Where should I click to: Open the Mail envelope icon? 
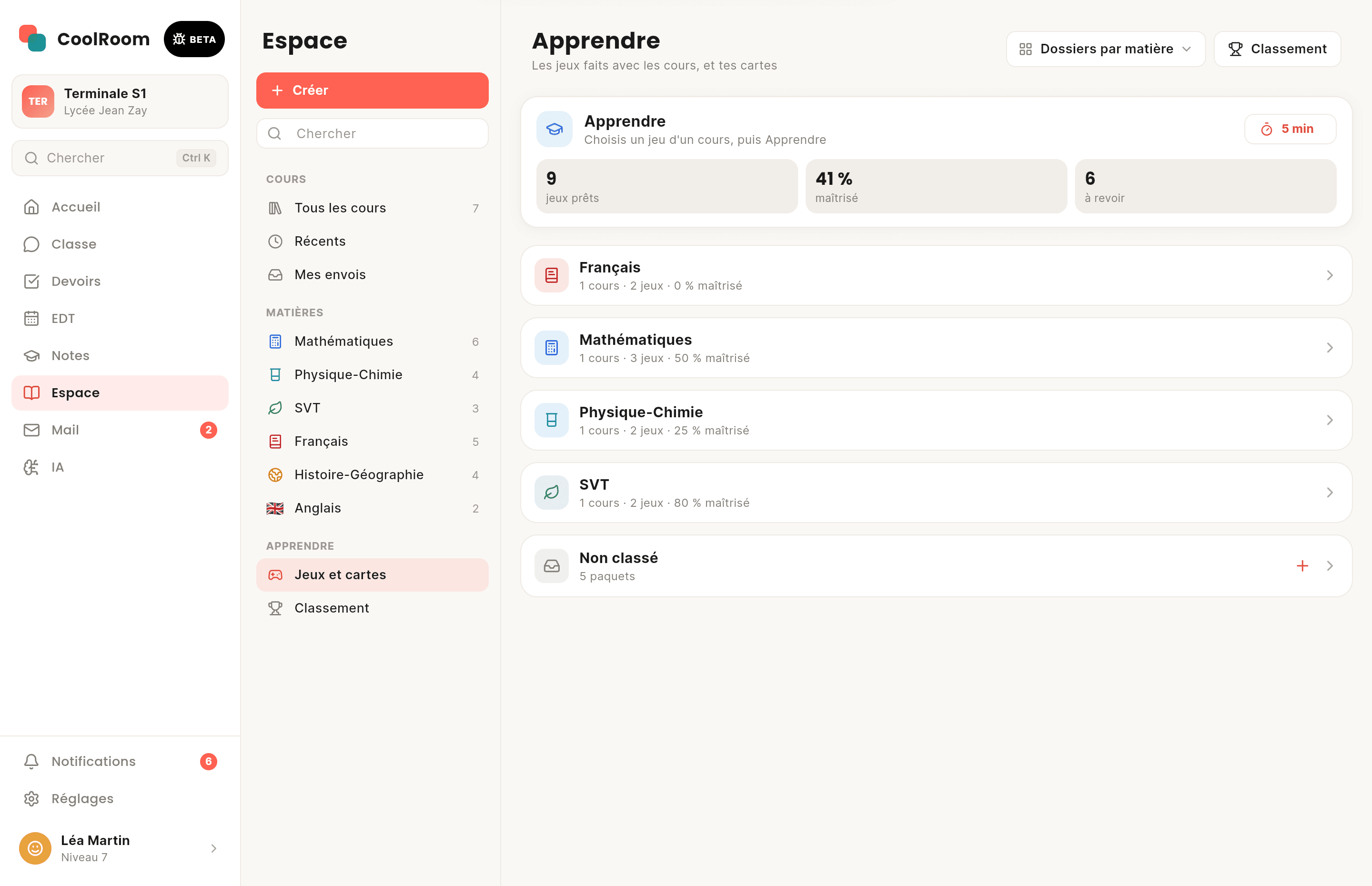coord(31,430)
